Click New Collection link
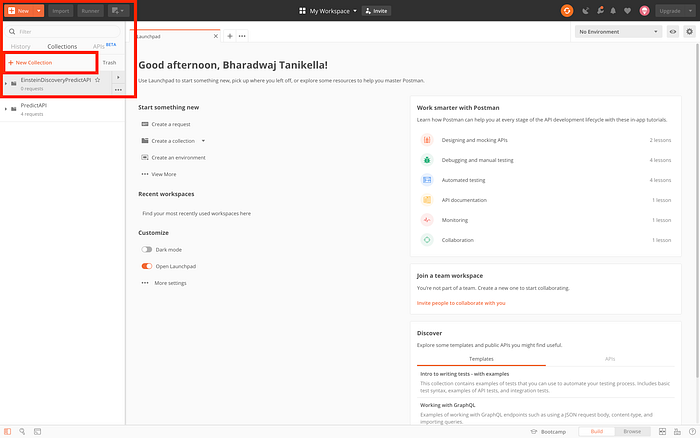Image resolution: width=700 pixels, height=438 pixels. (30, 63)
